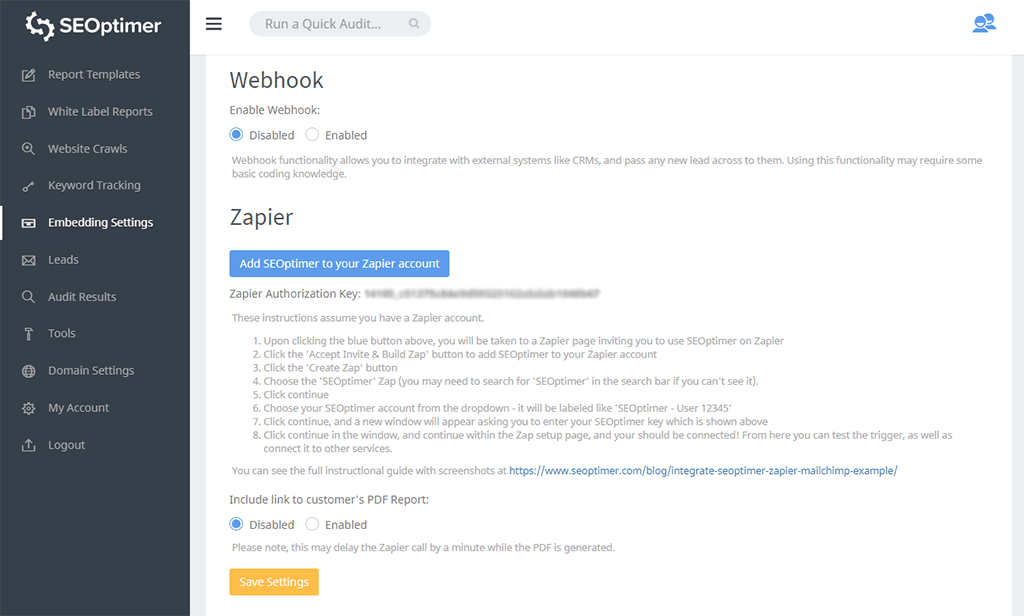Screen dimensions: 1024x616
Task: Open the Embedding Settings menu item
Action: pyautogui.click(x=100, y=223)
